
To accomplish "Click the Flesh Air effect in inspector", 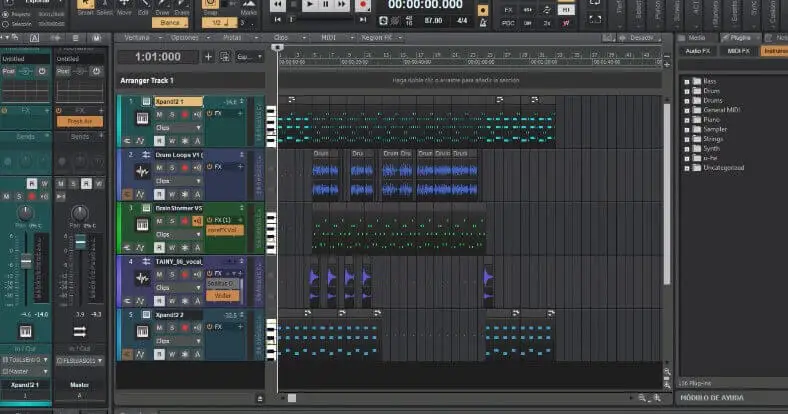I will 79,122.
